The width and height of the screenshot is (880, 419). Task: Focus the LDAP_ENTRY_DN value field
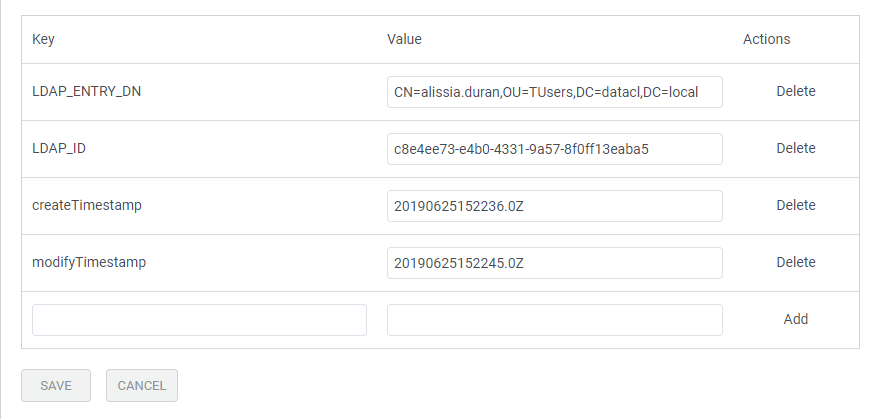[554, 92]
